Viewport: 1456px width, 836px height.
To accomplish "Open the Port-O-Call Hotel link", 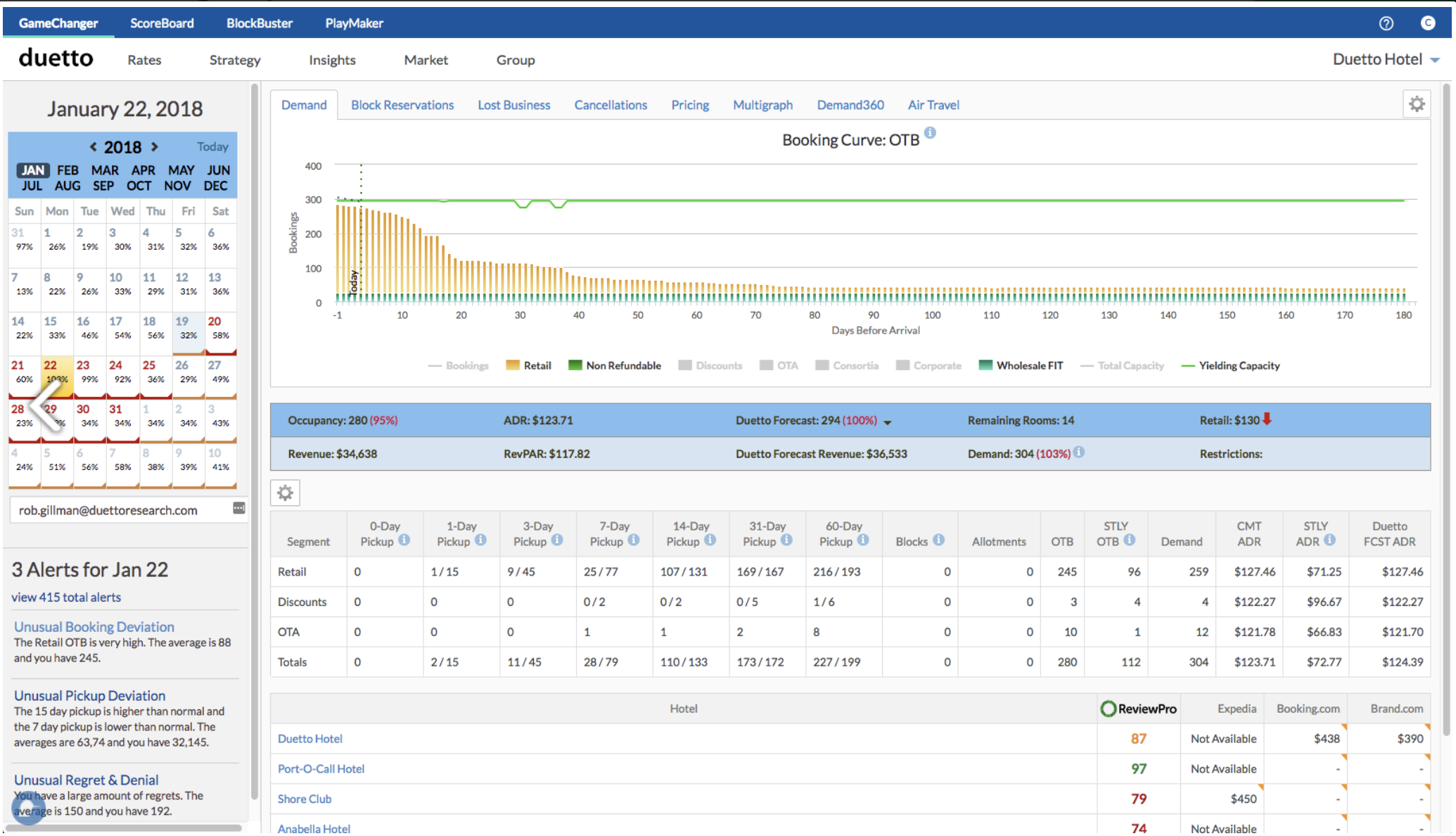I will tap(321, 768).
